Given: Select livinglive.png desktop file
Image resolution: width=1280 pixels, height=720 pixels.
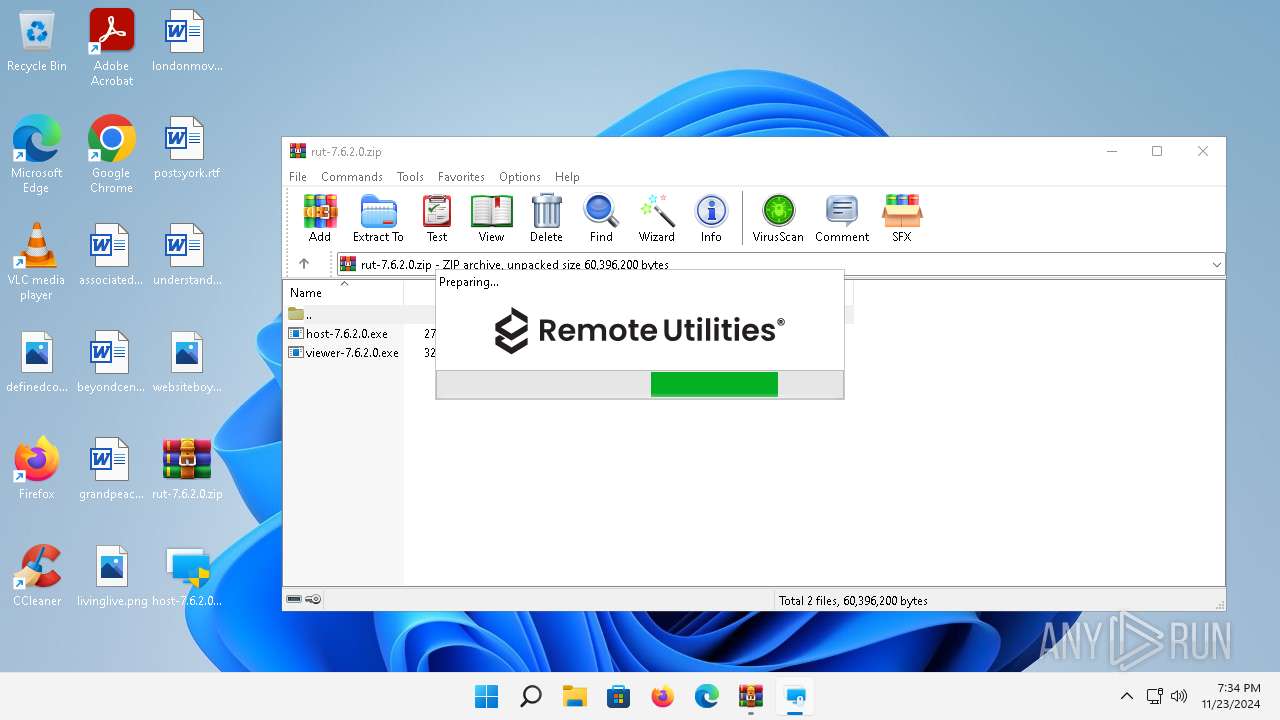Looking at the screenshot, I should 111,576.
